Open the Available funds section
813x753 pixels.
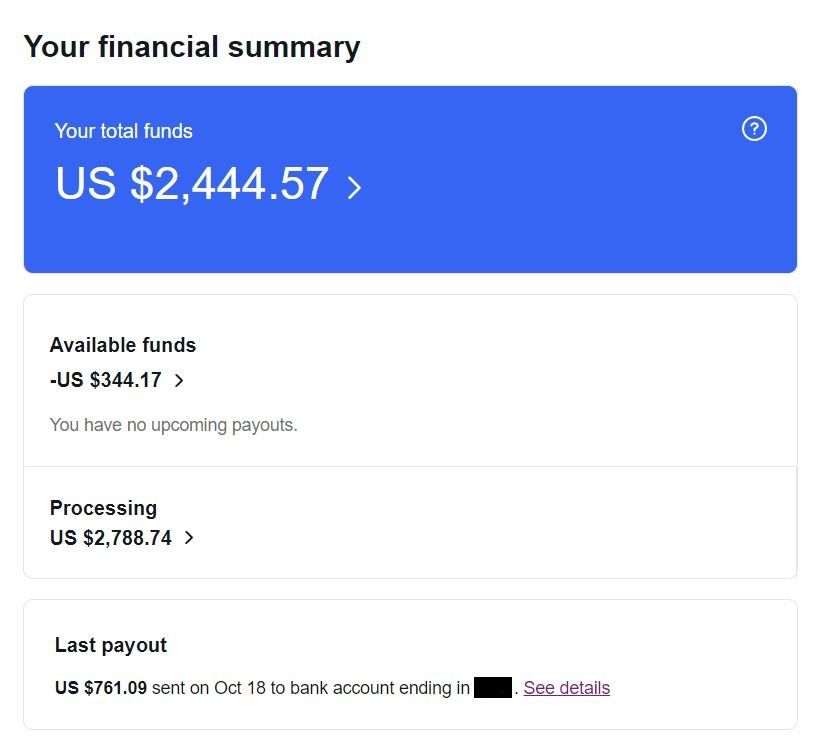point(123,345)
